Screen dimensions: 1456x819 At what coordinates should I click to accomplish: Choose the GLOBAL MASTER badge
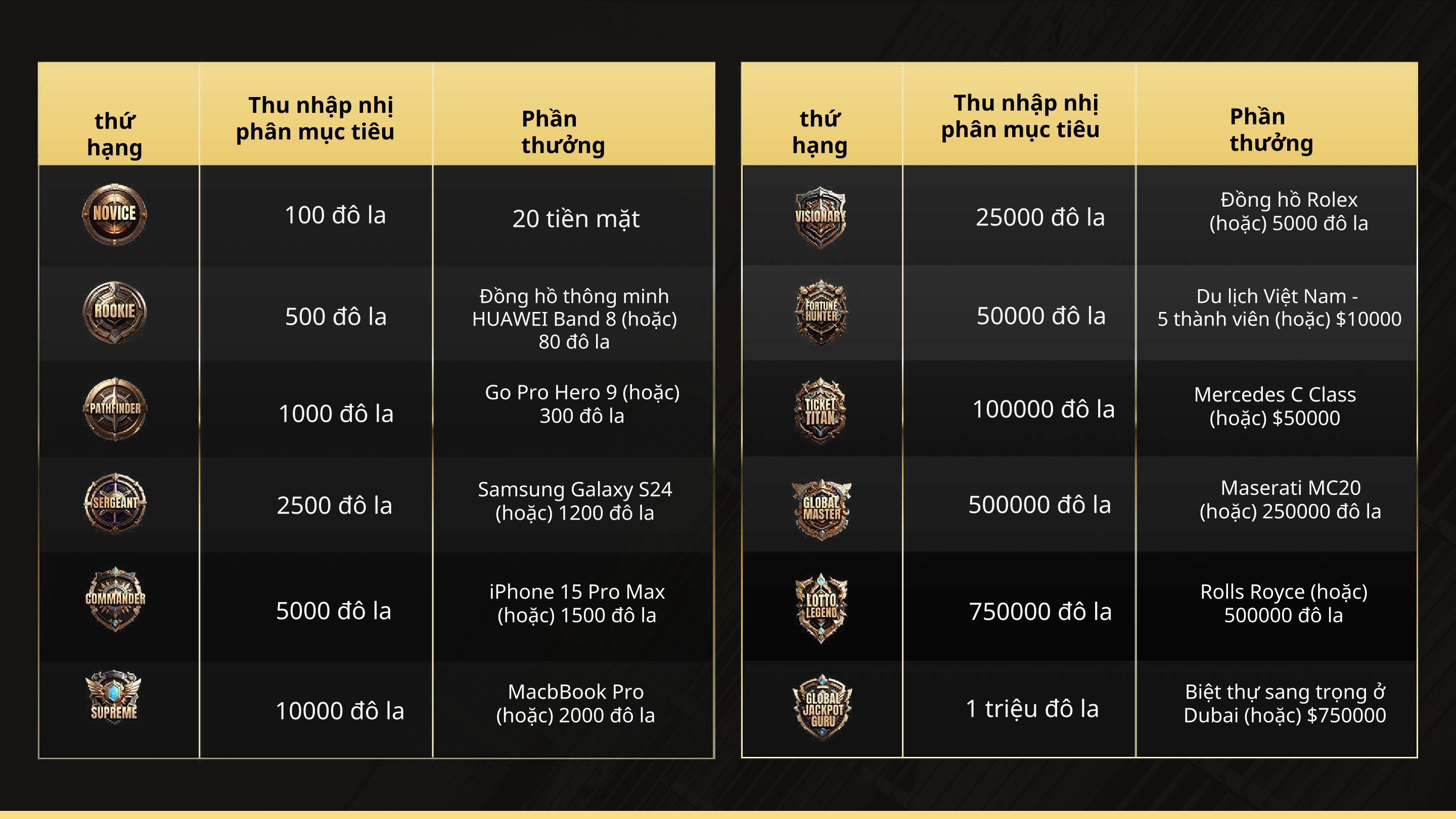coord(822,509)
